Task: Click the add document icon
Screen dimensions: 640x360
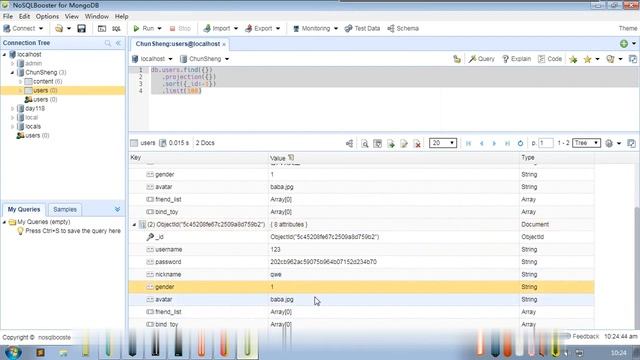Action: 391,143
